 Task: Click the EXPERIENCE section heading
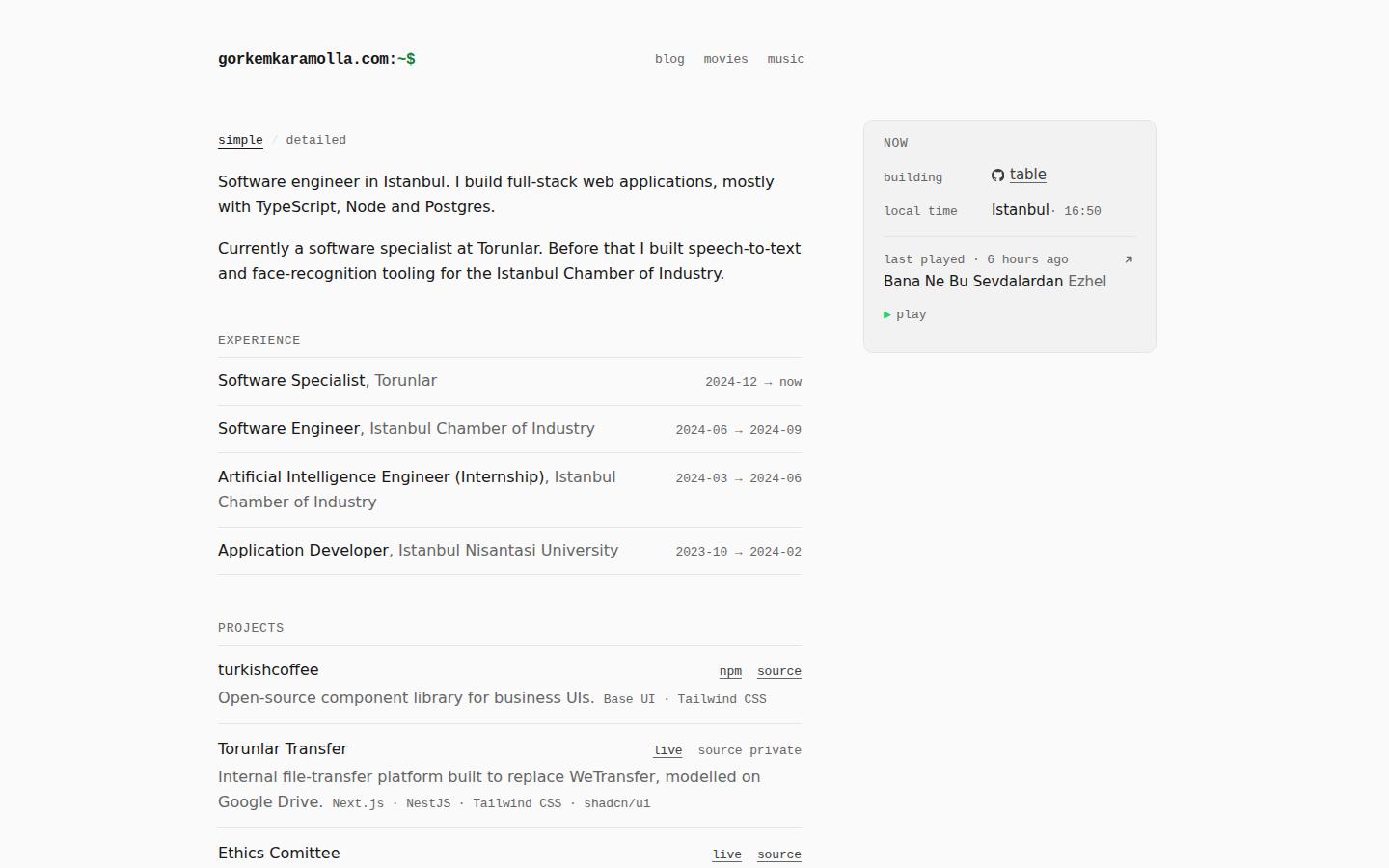[259, 340]
